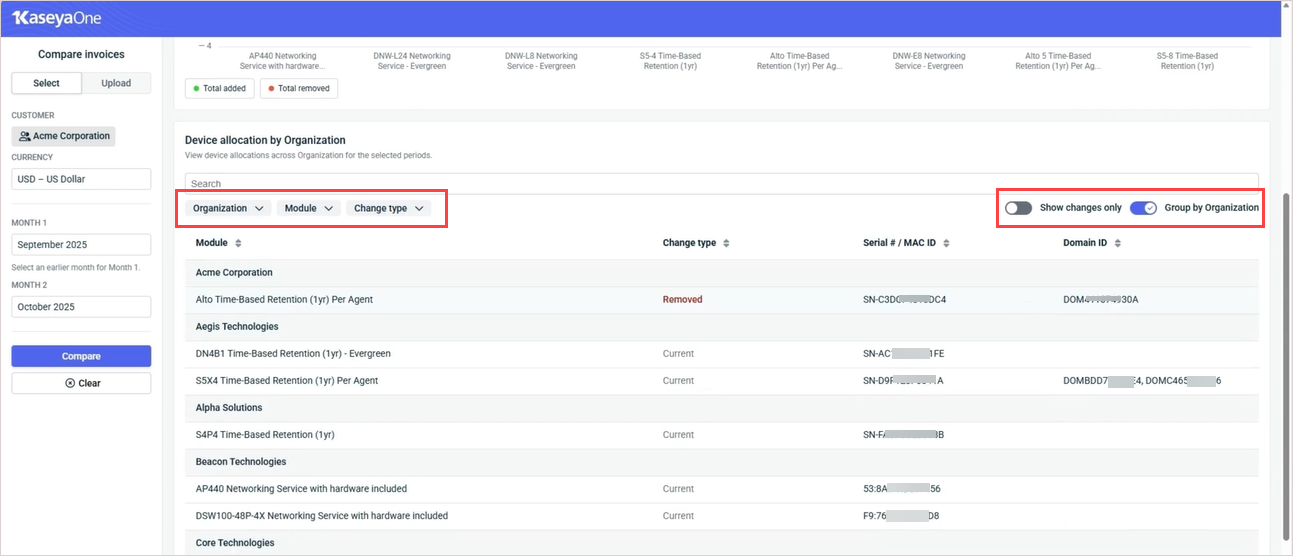Screen dimensions: 1293x556
Task: Disable the Group by Organization toggle
Action: (1143, 208)
